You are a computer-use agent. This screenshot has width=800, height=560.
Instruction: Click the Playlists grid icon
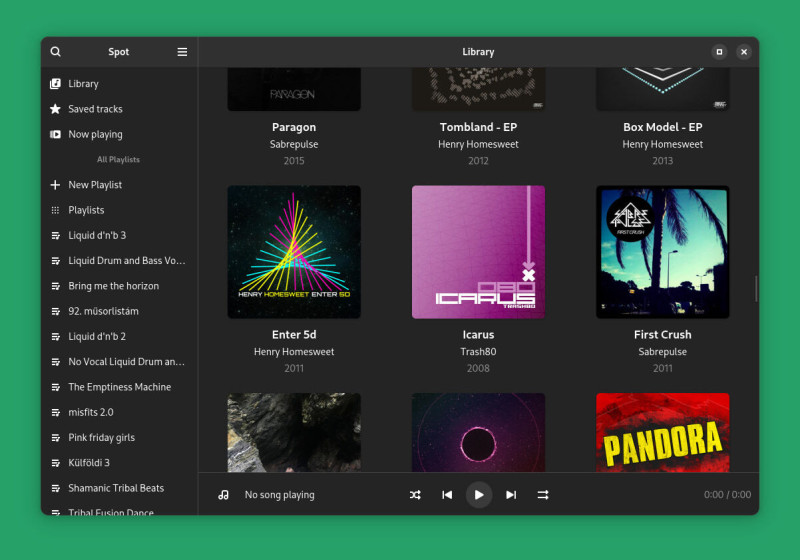(x=55, y=210)
